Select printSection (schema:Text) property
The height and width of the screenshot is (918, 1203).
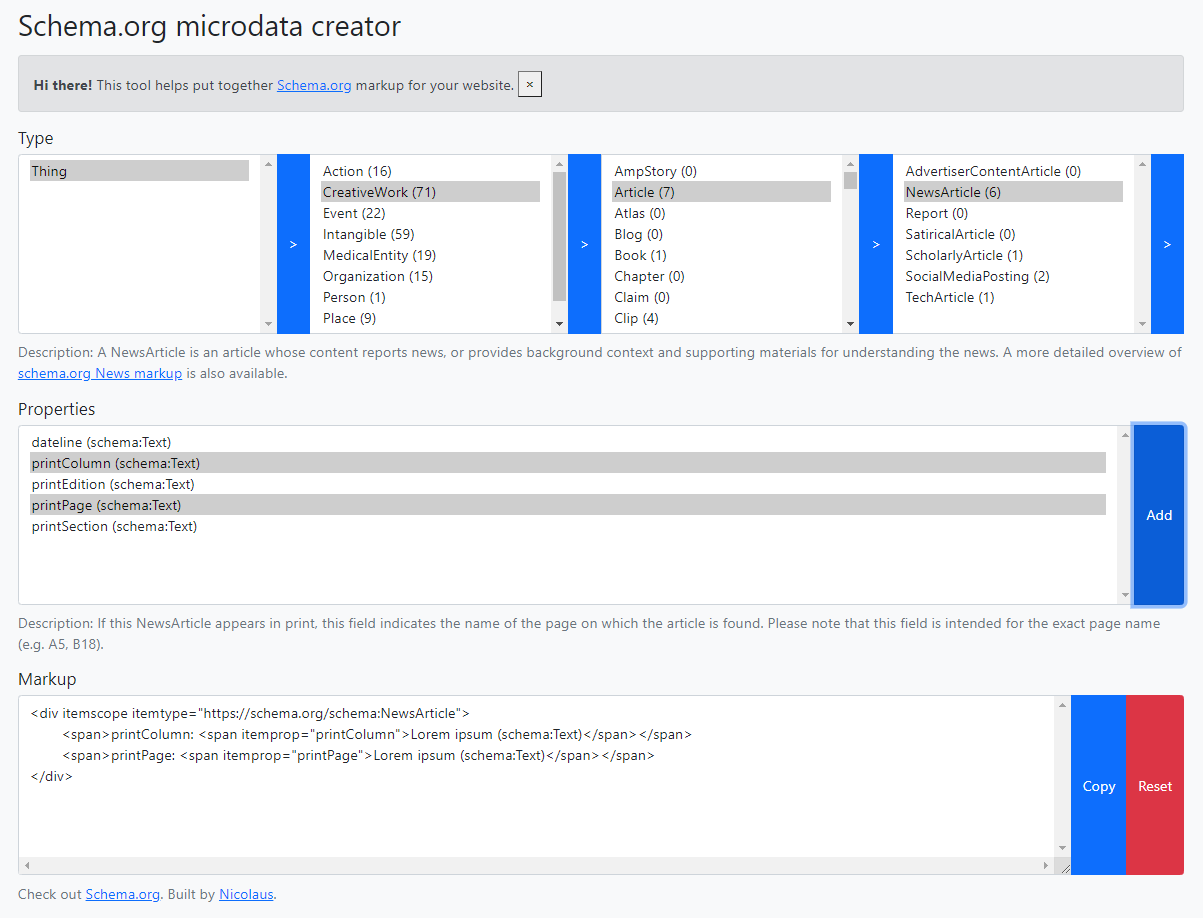[568, 526]
